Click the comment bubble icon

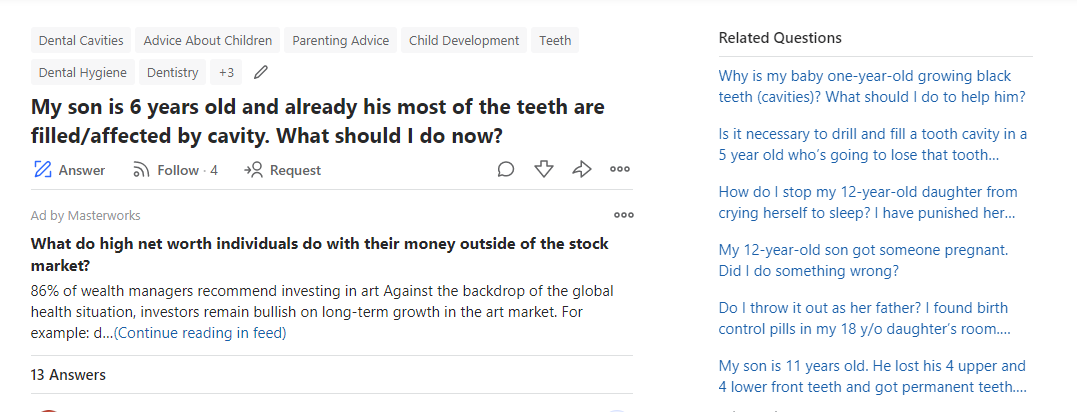(x=506, y=170)
